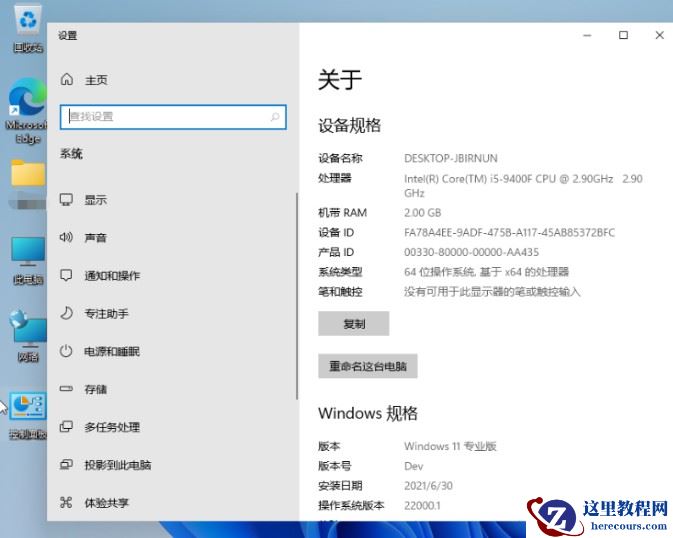Screen dimensions: 673x538
Task: Open 电源和睡眠 settings page
Action: 112,351
